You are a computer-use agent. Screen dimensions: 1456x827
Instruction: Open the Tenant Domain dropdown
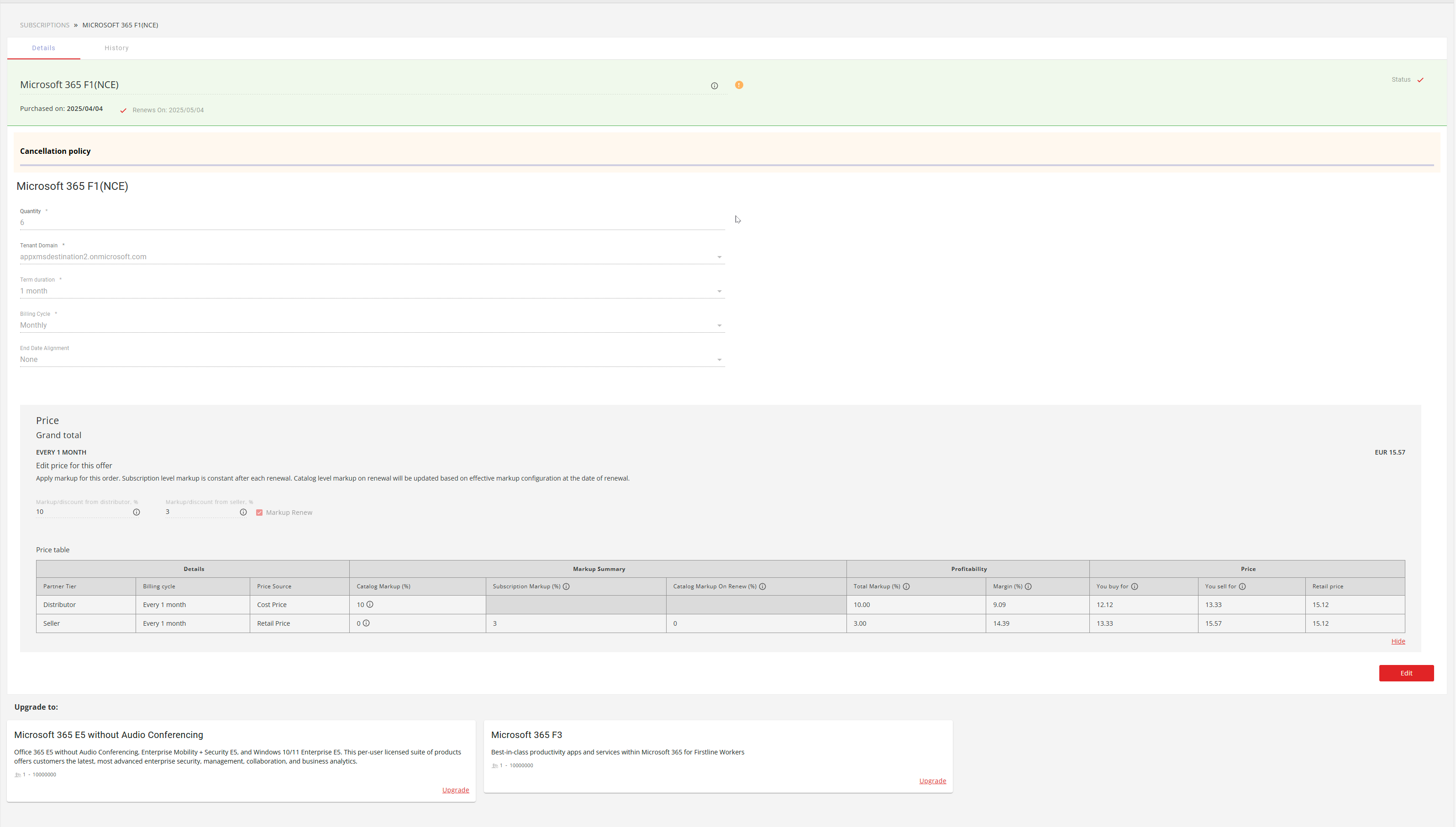click(372, 257)
